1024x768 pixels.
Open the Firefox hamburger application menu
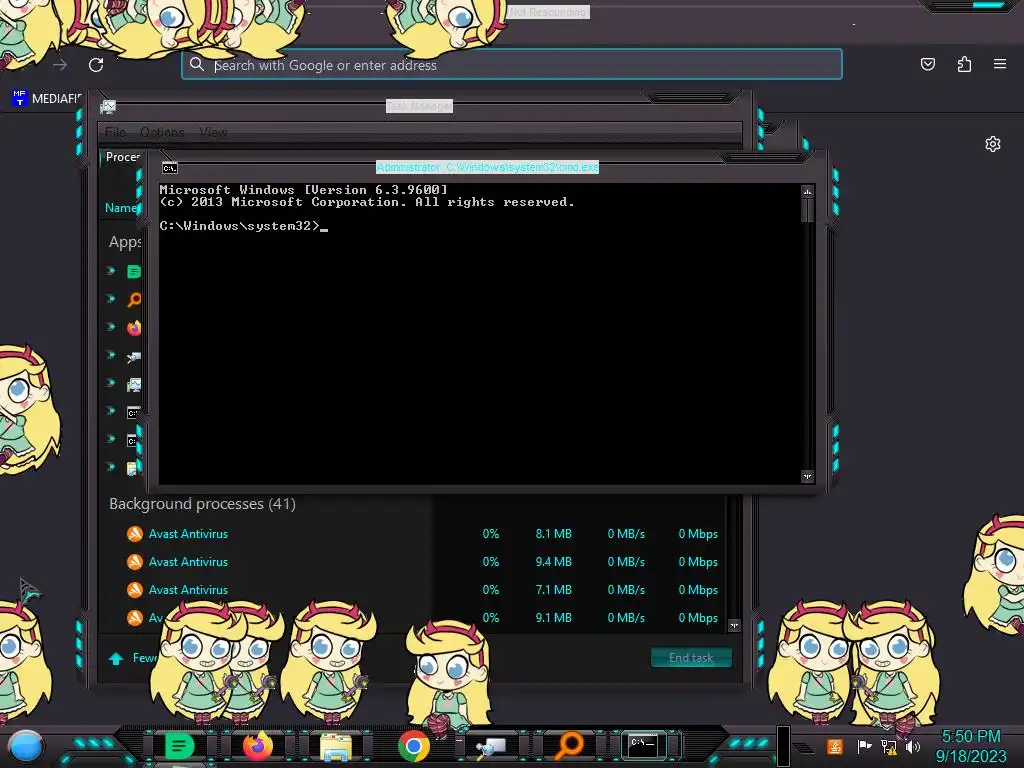click(999, 64)
